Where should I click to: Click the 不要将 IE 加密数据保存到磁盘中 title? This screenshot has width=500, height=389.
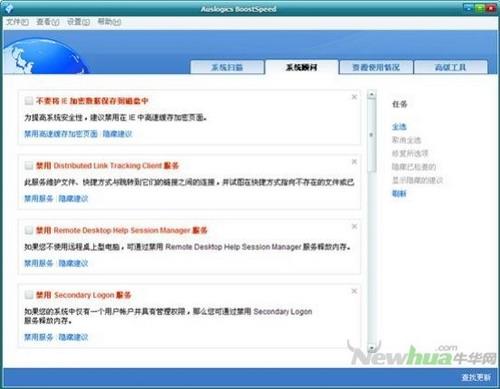[x=92, y=101]
